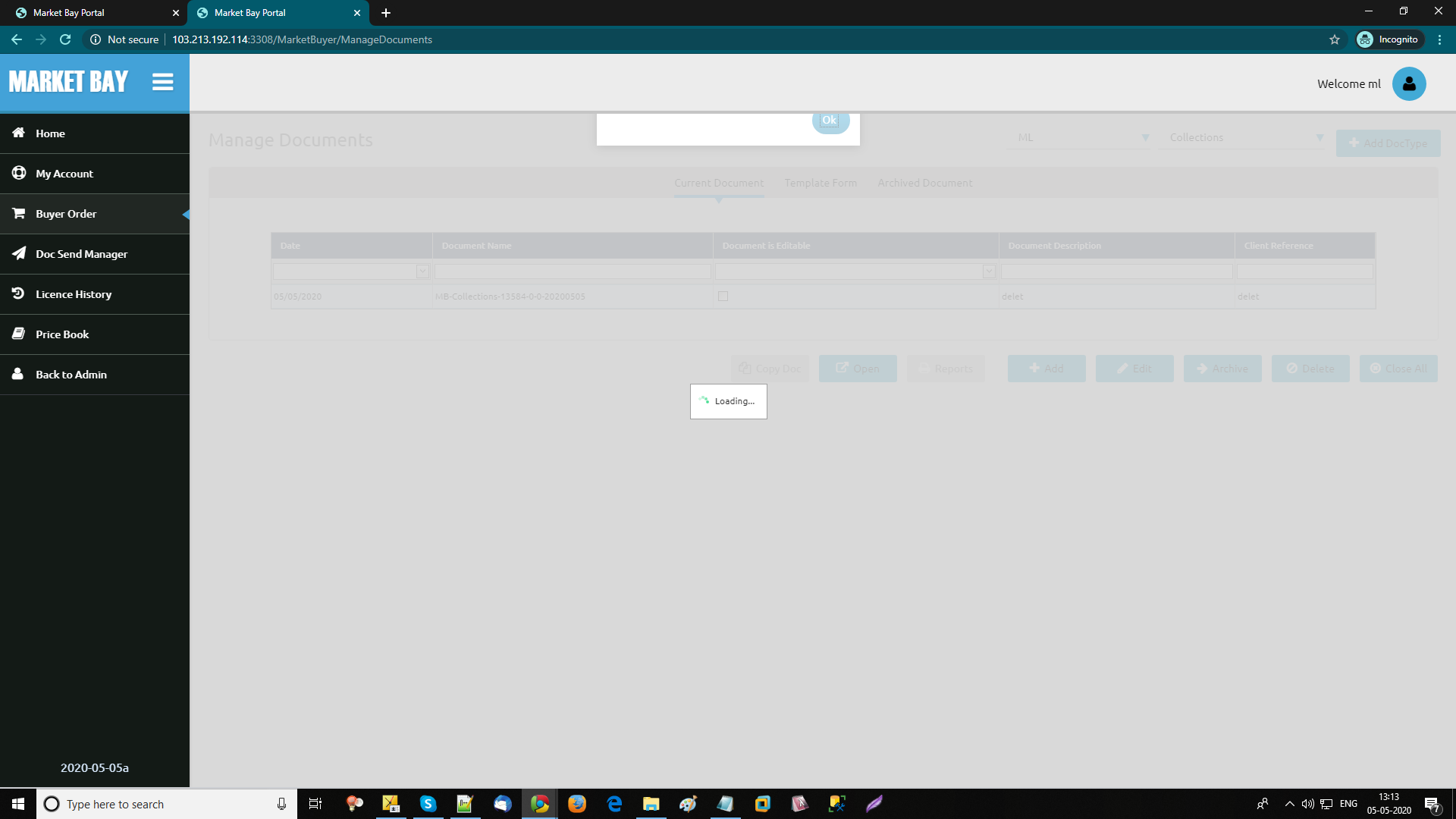Click the hamburger menu icon
Viewport: 1456px width, 819px height.
coord(162,82)
